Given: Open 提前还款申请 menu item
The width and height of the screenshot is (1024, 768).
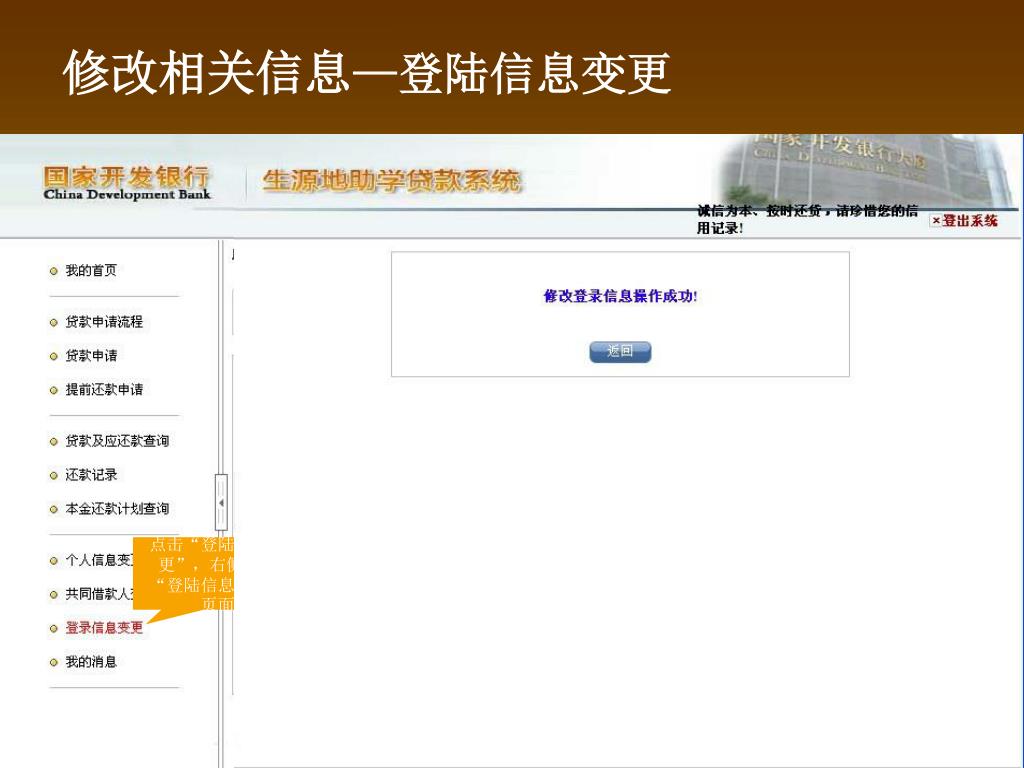Looking at the screenshot, I should pyautogui.click(x=104, y=389).
